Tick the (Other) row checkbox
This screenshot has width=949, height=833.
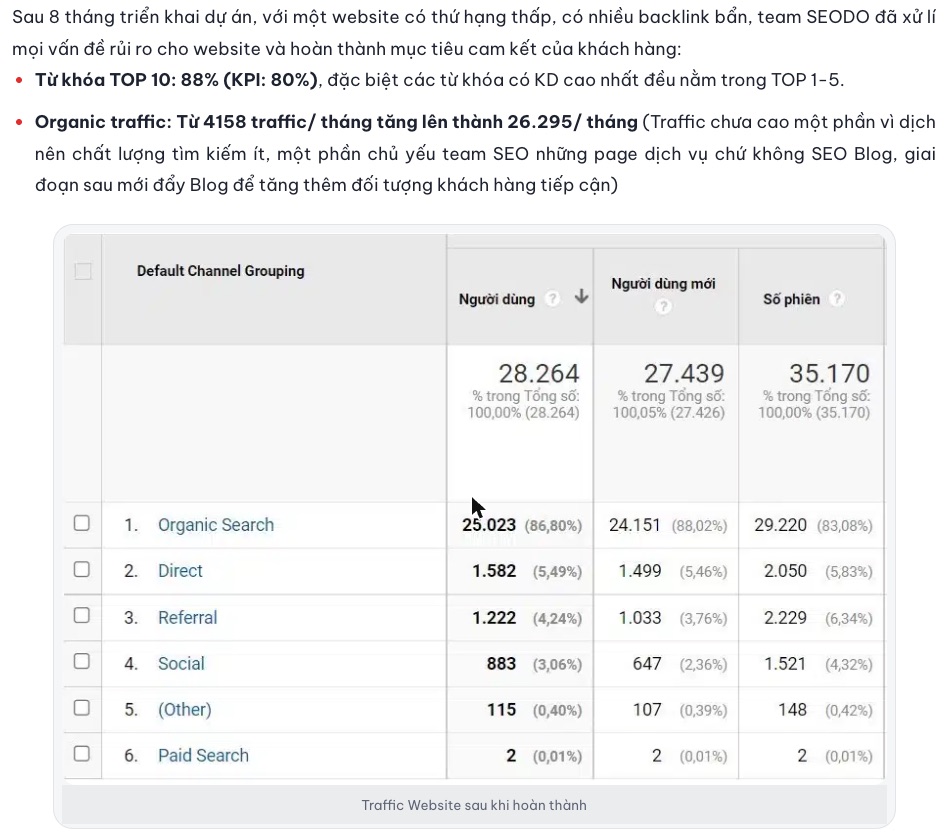point(82,708)
